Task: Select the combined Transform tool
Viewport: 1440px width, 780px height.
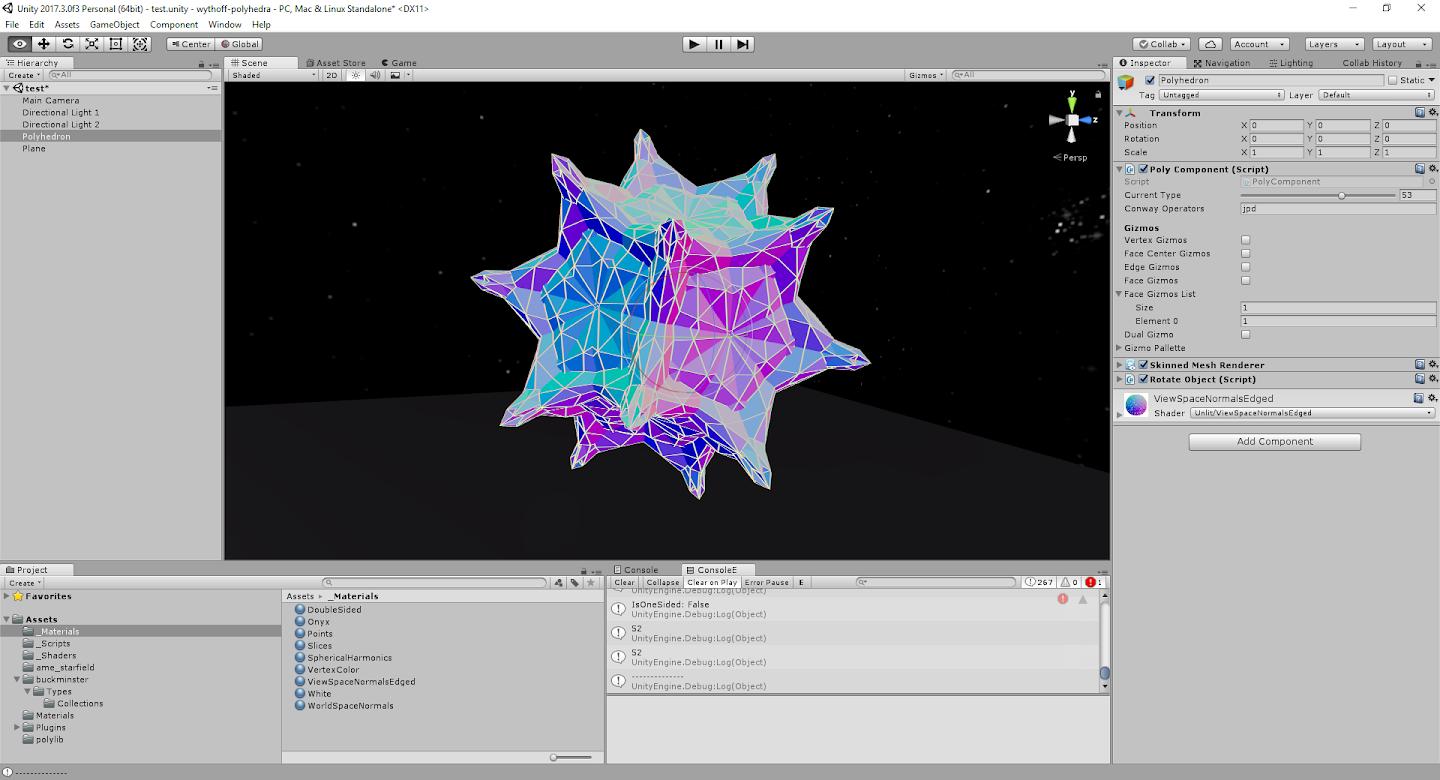Action: click(140, 44)
